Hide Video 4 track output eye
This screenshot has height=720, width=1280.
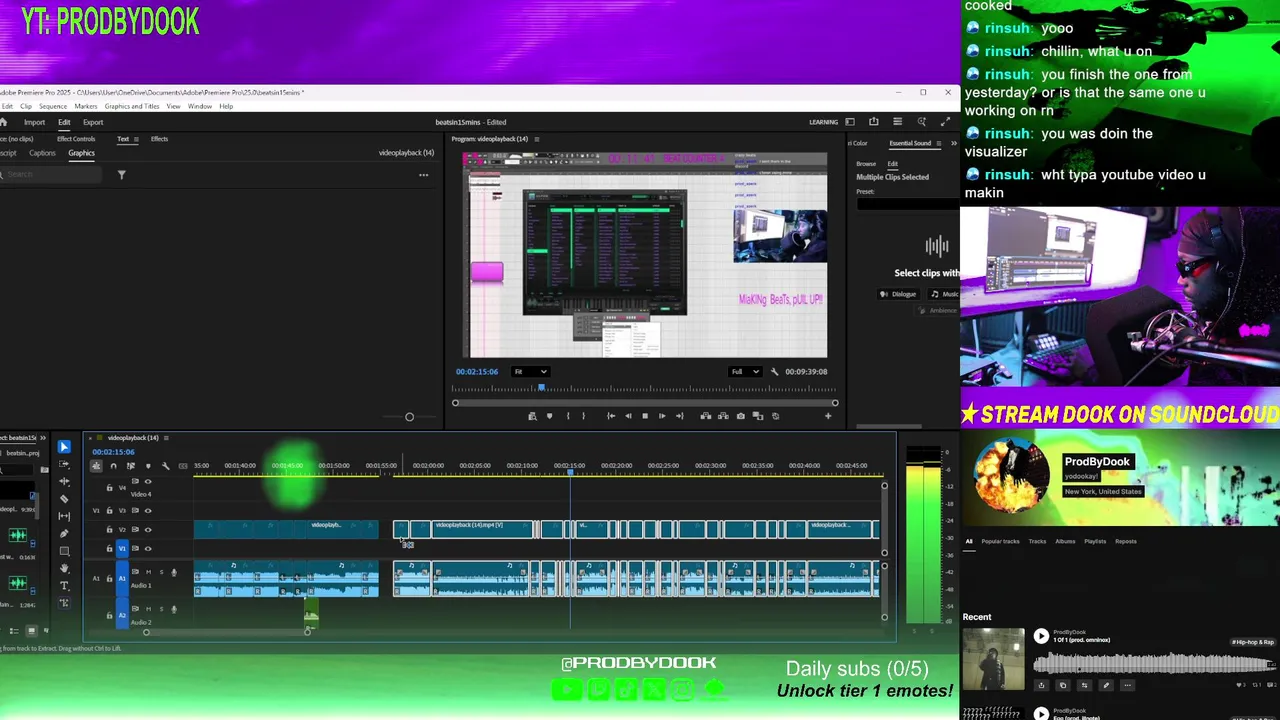[x=148, y=482]
